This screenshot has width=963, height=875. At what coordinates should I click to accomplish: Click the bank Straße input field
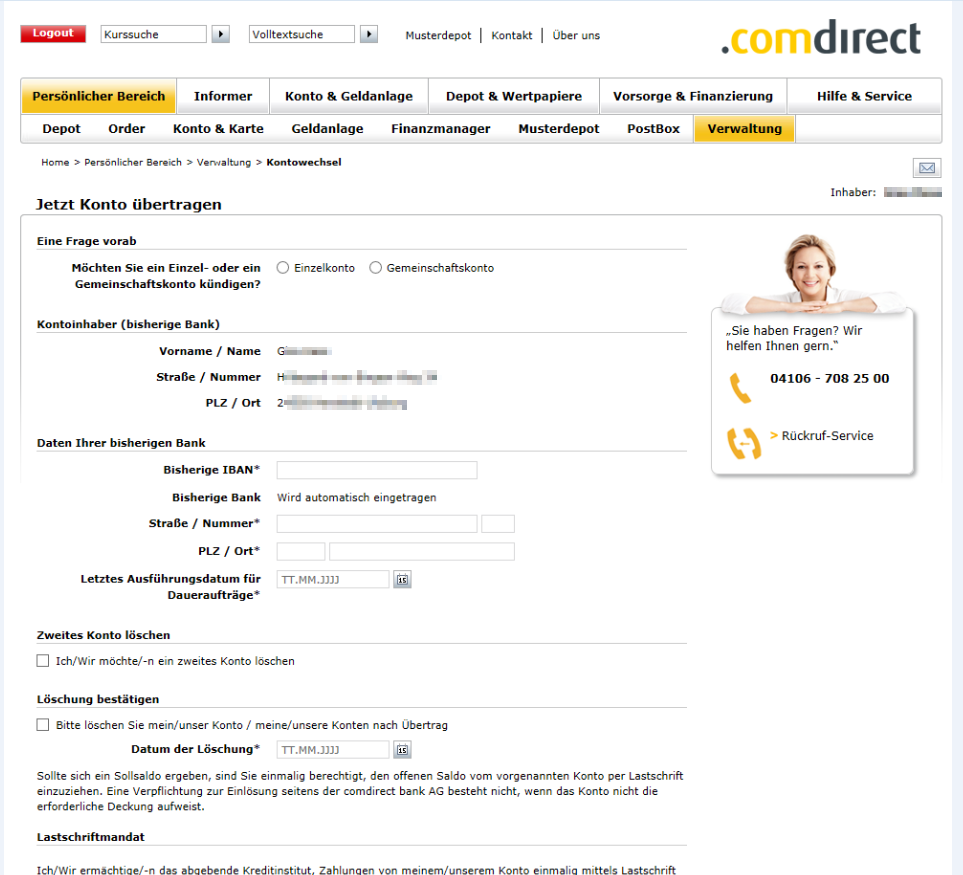click(x=377, y=524)
